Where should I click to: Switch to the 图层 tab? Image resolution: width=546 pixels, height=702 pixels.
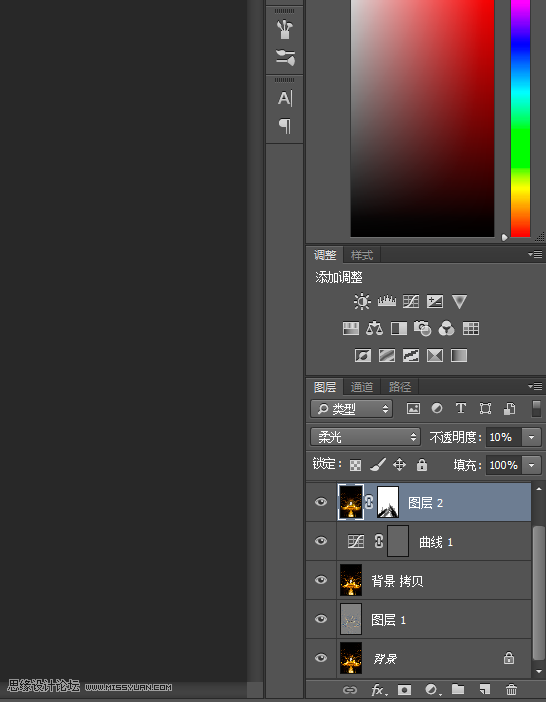pos(325,387)
